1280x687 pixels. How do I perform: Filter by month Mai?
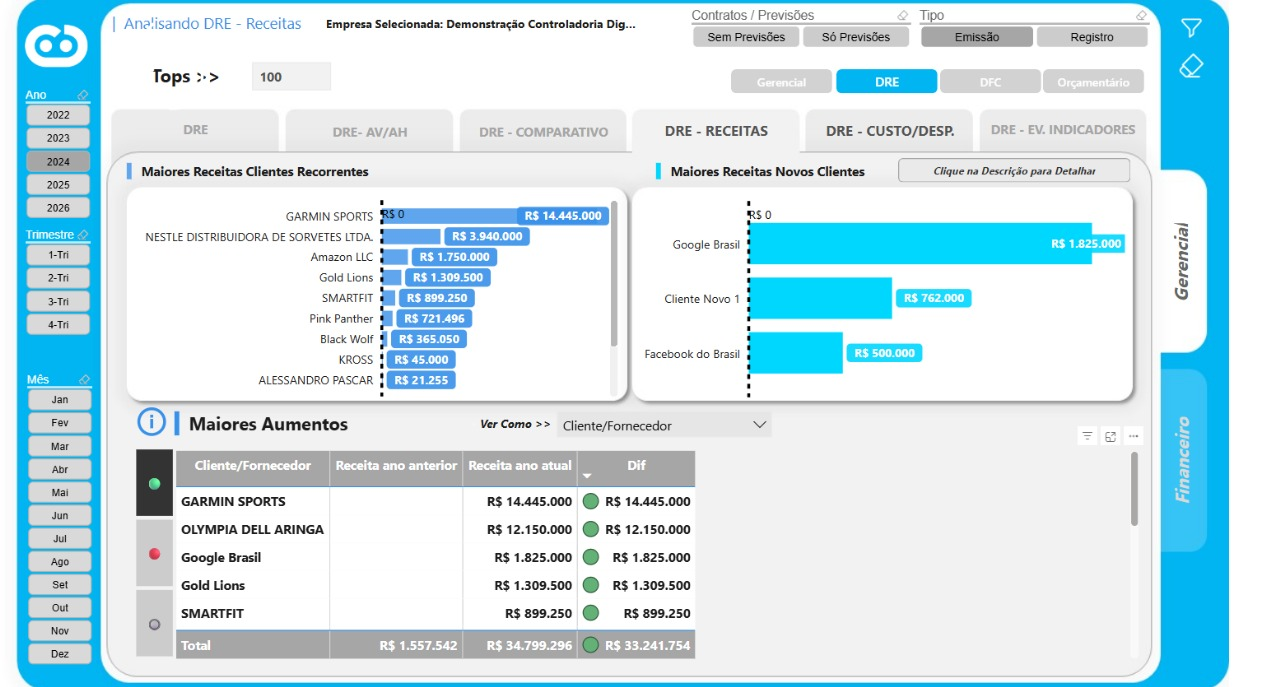coord(60,492)
